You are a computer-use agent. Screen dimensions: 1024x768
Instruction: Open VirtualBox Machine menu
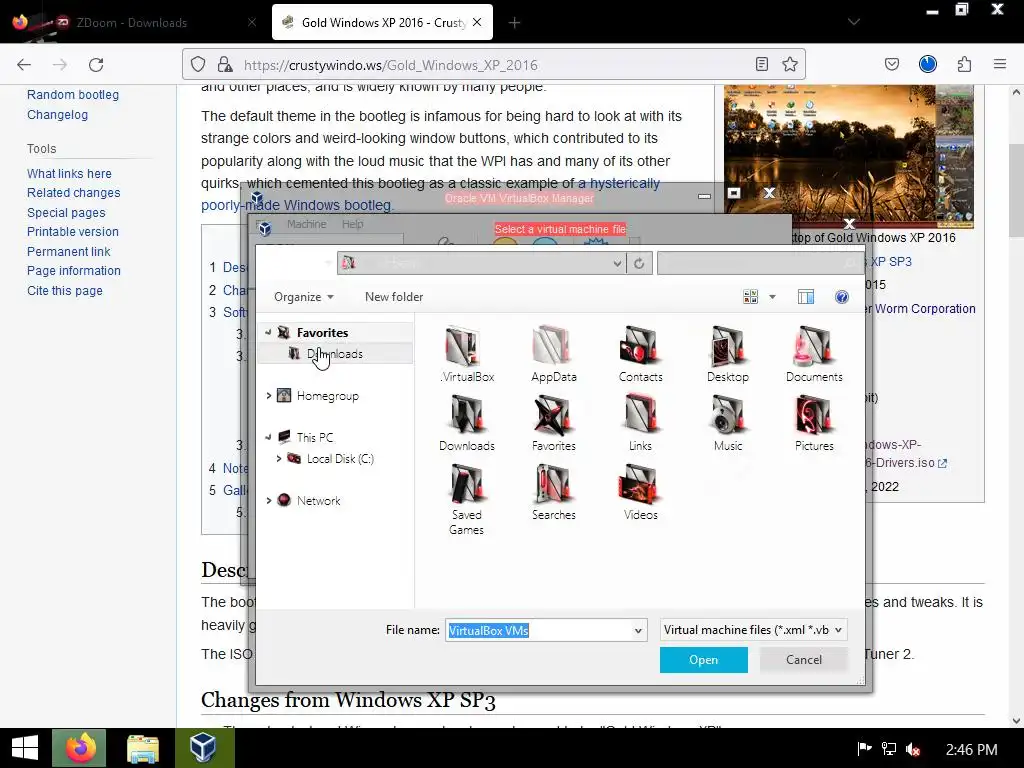(x=306, y=225)
